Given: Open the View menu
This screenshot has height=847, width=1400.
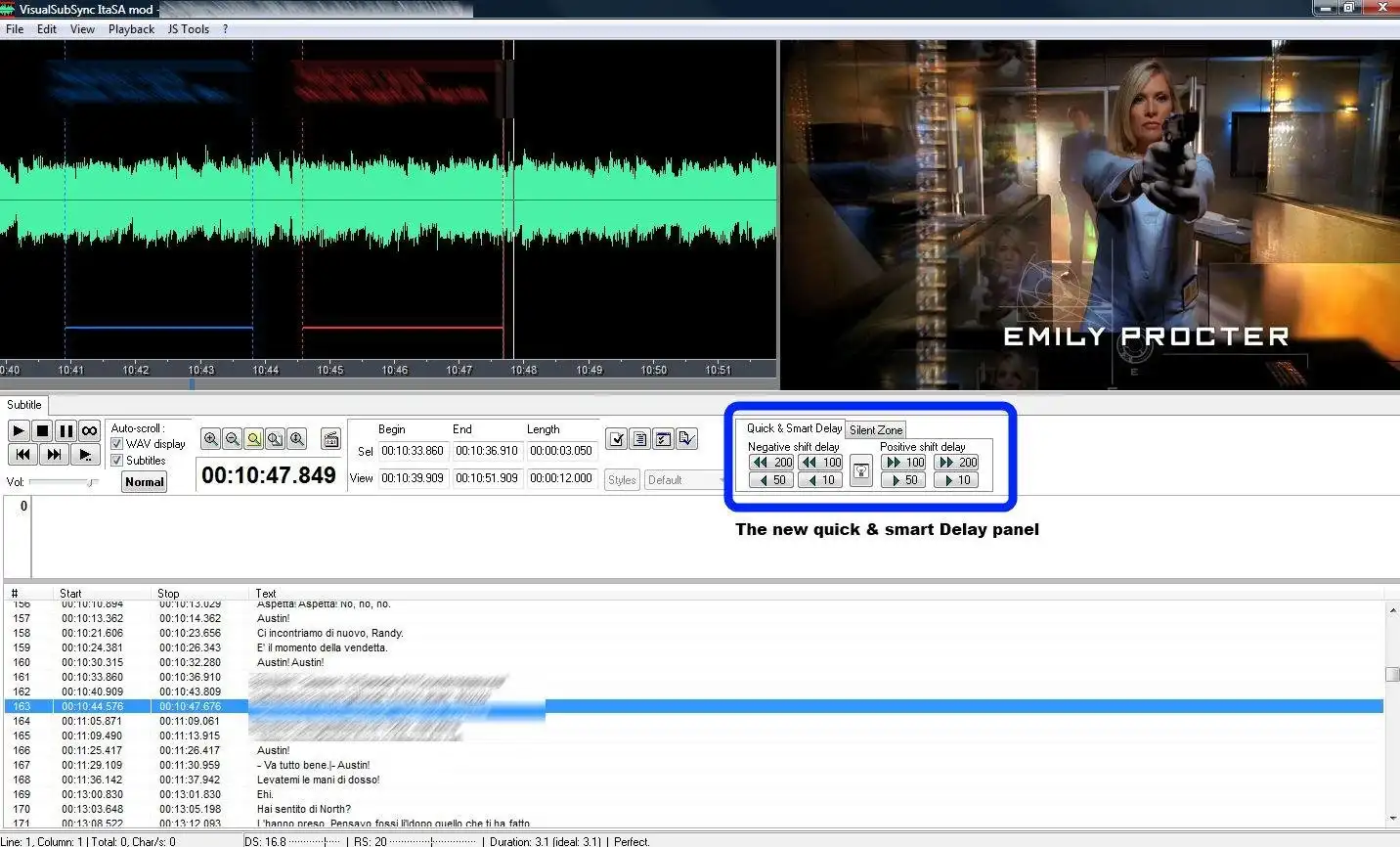Looking at the screenshot, I should pyautogui.click(x=82, y=29).
